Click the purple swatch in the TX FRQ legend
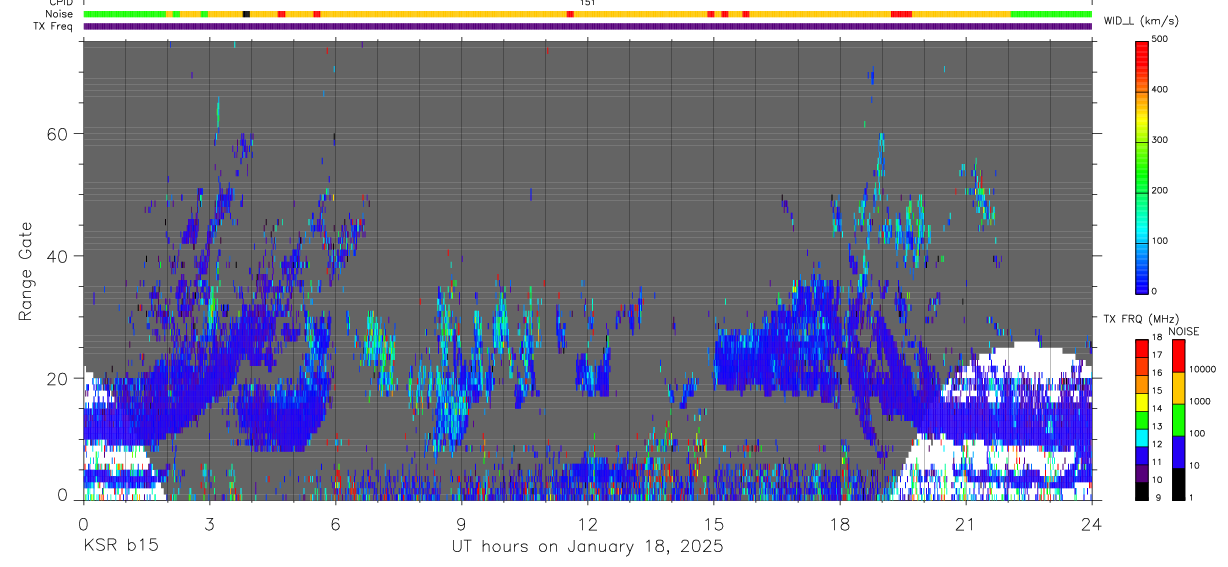1228x567 pixels. click(x=1141, y=474)
